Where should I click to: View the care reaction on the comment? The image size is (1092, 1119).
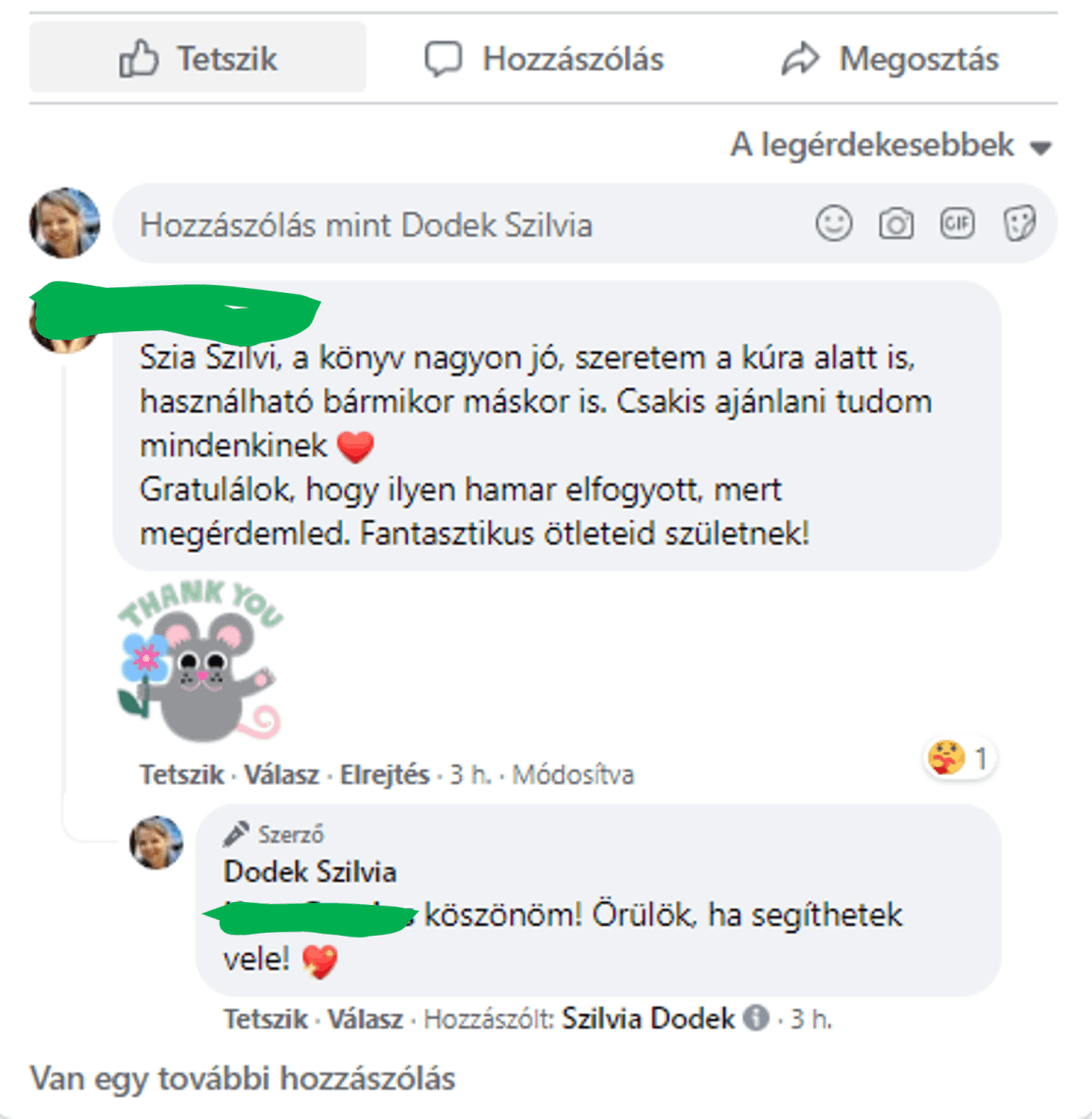tap(959, 758)
